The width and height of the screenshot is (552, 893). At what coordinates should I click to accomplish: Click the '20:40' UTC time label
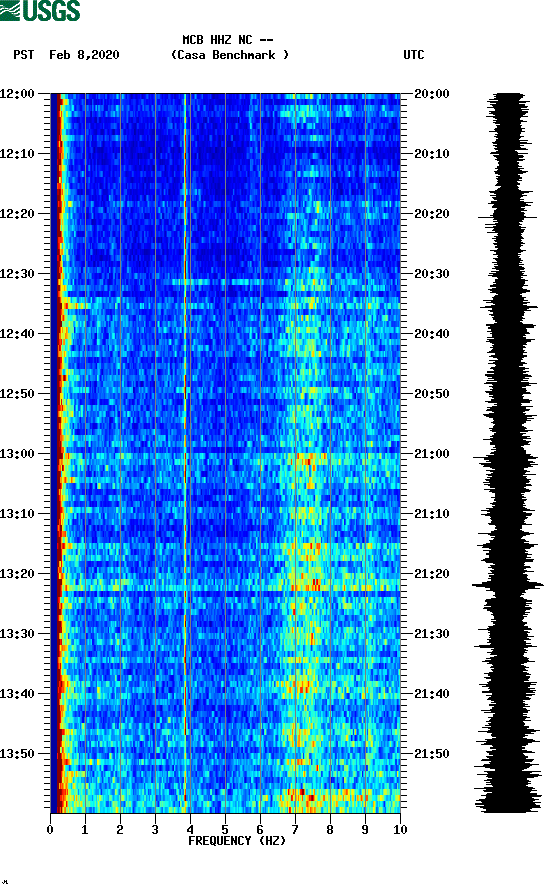click(432, 334)
